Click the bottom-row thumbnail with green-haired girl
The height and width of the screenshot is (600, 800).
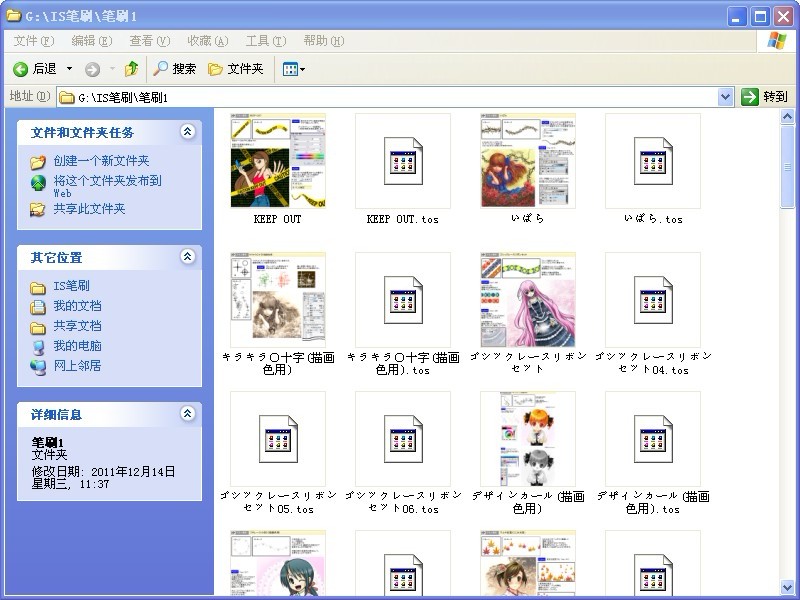(x=278, y=563)
